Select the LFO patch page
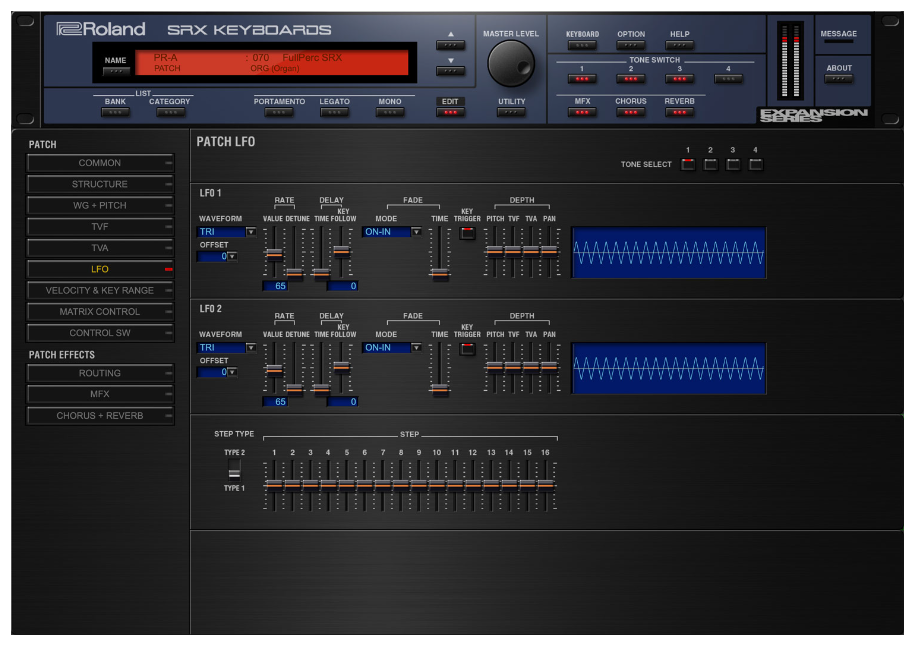Screen dimensions: 919x650 [100, 269]
